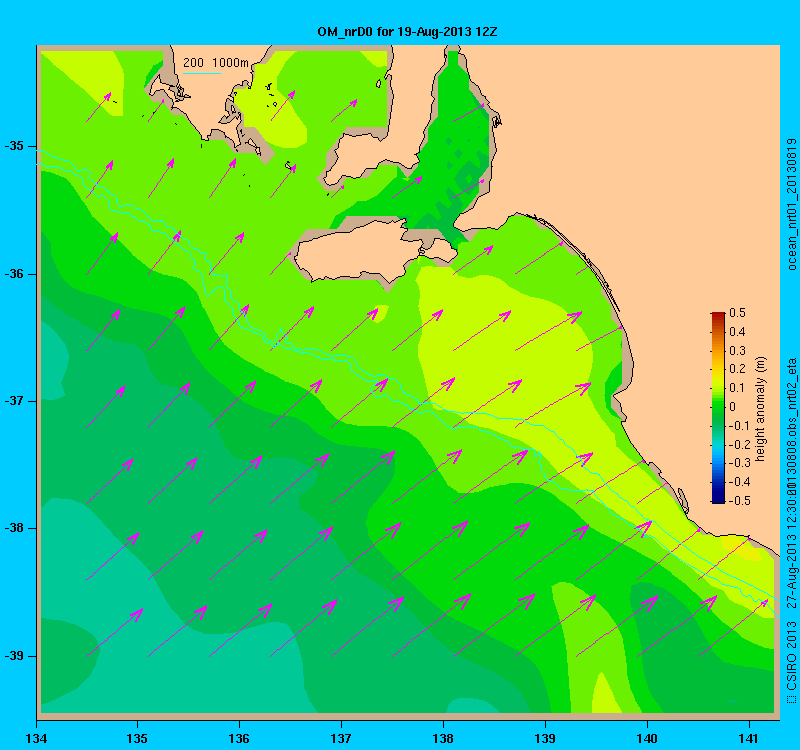
Task: Click the 'ocean_nrt01_20130819' vertical label
Action: coord(791,204)
